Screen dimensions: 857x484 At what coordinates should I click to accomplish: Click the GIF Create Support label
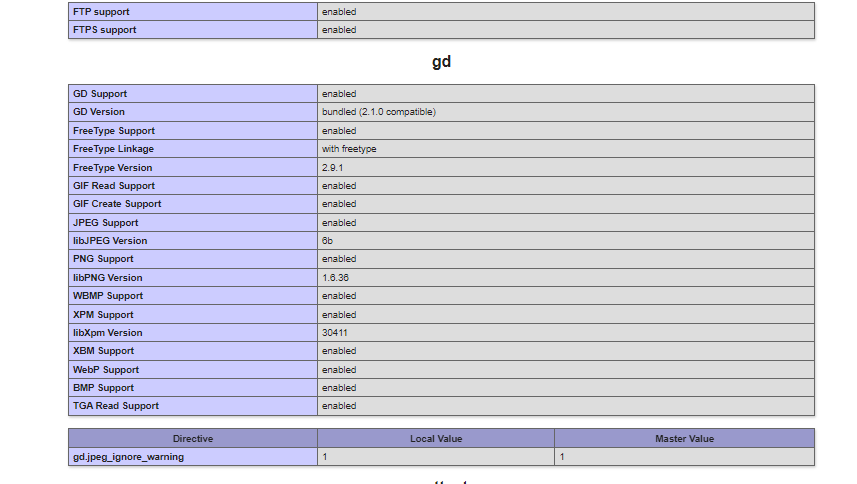tap(117, 204)
